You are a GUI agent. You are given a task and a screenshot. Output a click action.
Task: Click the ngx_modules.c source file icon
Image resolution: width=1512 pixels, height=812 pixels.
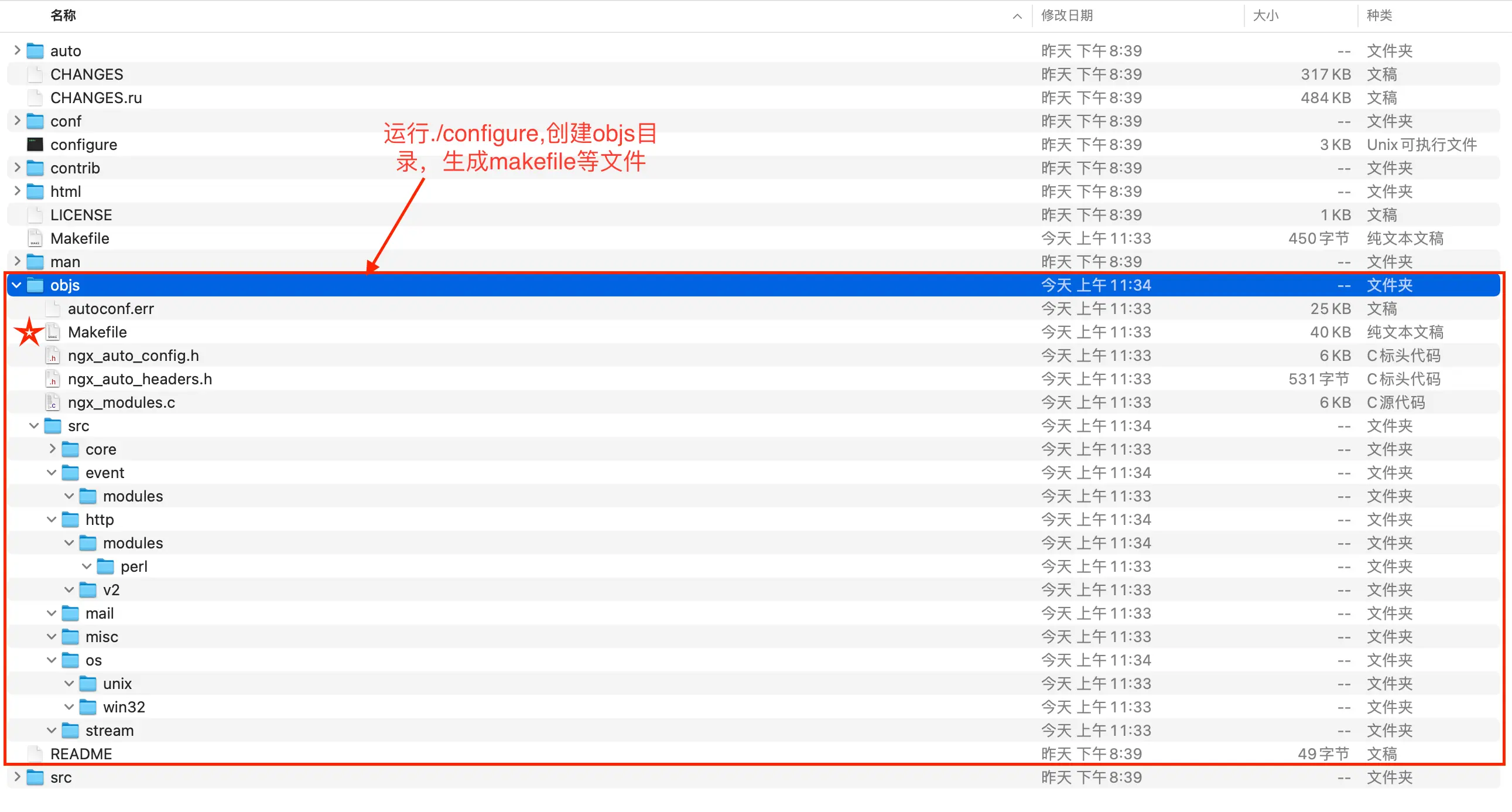click(53, 402)
